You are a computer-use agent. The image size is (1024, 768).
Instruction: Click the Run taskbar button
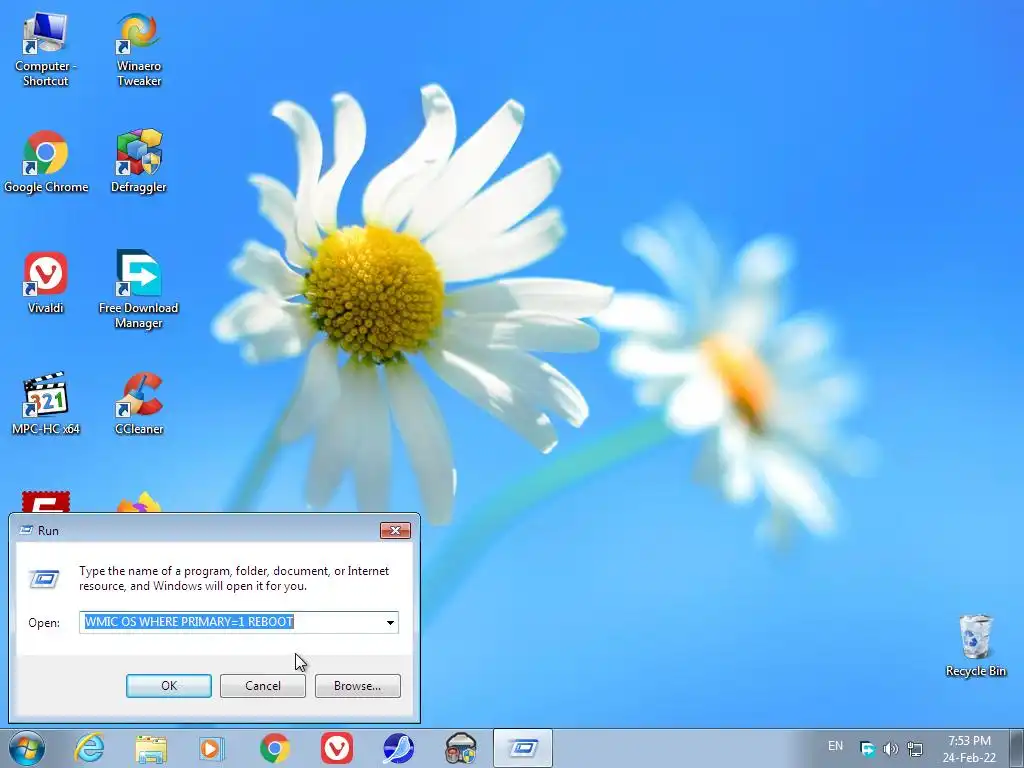click(x=523, y=748)
